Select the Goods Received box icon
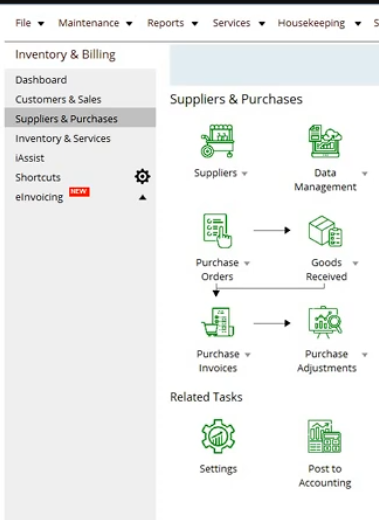Screen dimensions: 379x520 [325, 231]
